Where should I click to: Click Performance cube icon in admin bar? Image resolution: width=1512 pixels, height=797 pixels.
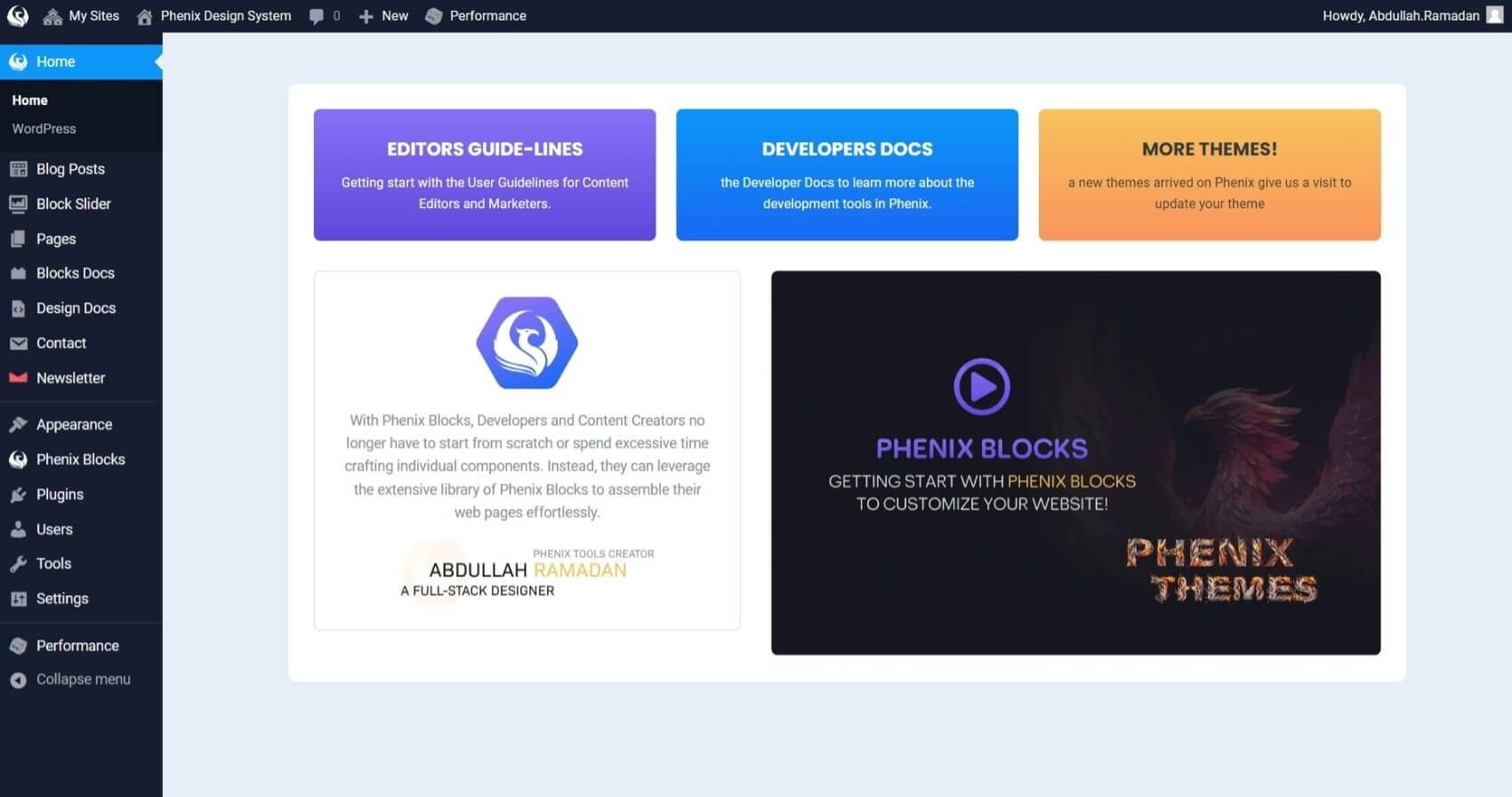click(434, 16)
